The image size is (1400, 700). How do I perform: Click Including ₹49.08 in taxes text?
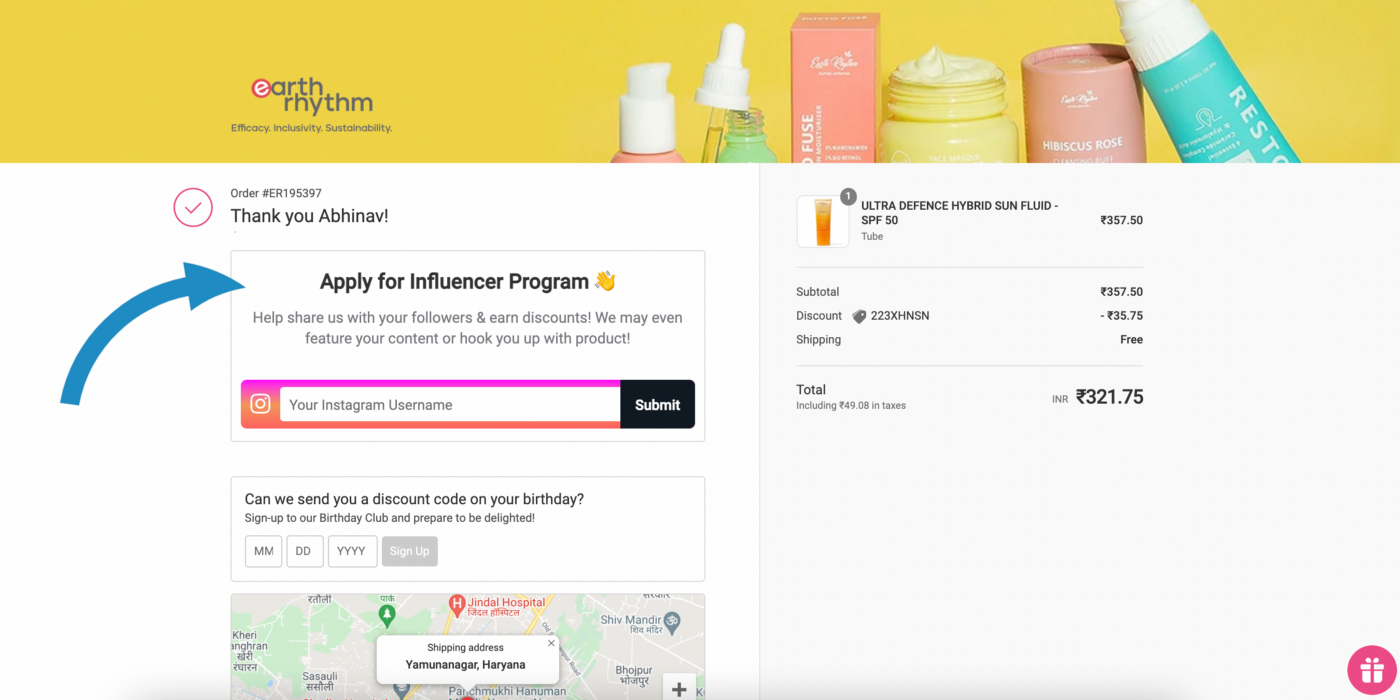click(851, 406)
